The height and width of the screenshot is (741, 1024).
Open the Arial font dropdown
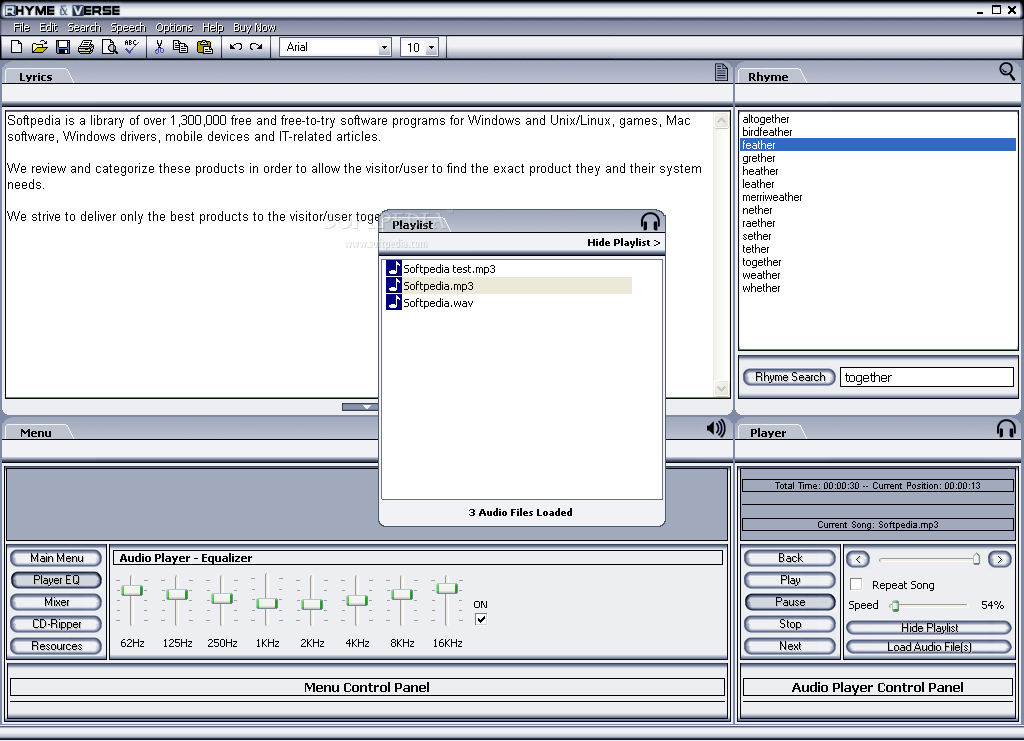click(384, 47)
